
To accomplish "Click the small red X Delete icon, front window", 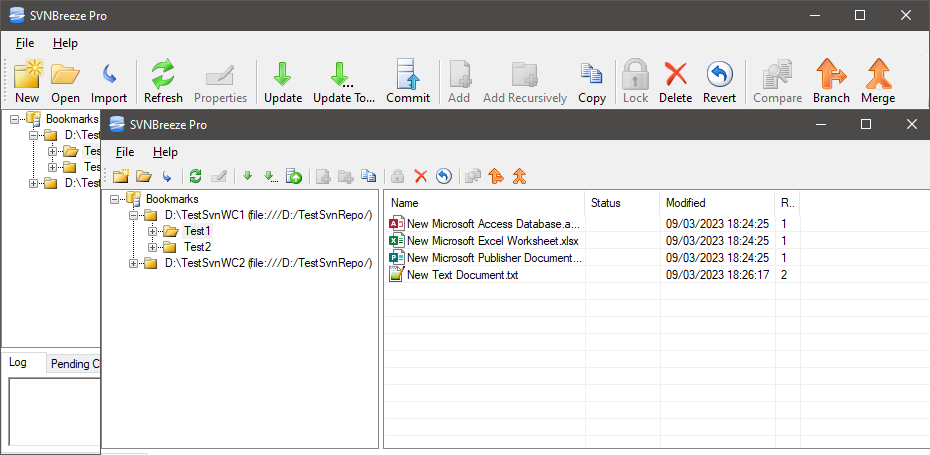I will pos(421,176).
